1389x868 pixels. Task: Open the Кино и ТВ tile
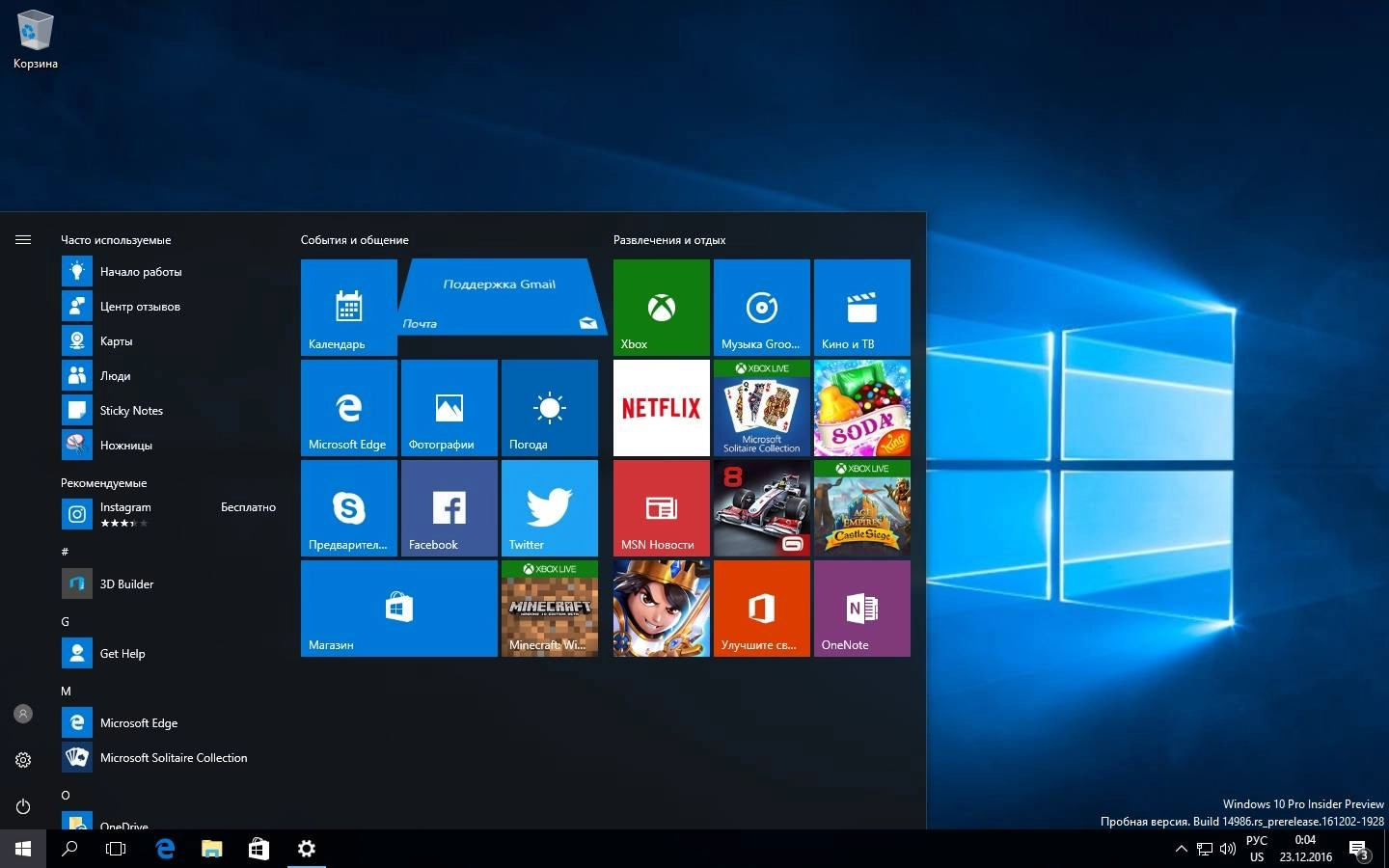[x=862, y=308]
